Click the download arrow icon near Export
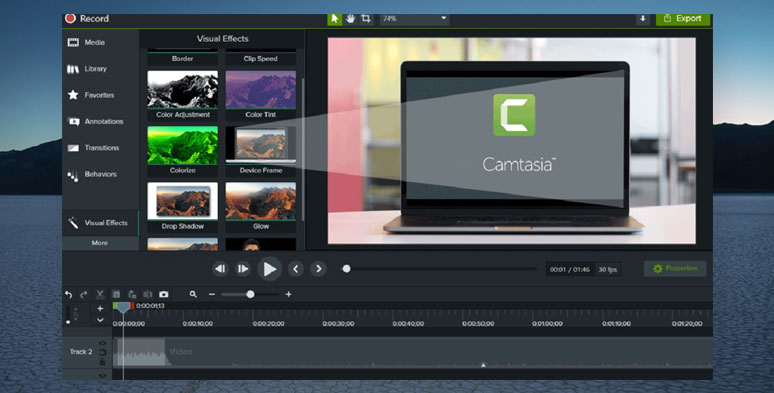 tap(643, 19)
